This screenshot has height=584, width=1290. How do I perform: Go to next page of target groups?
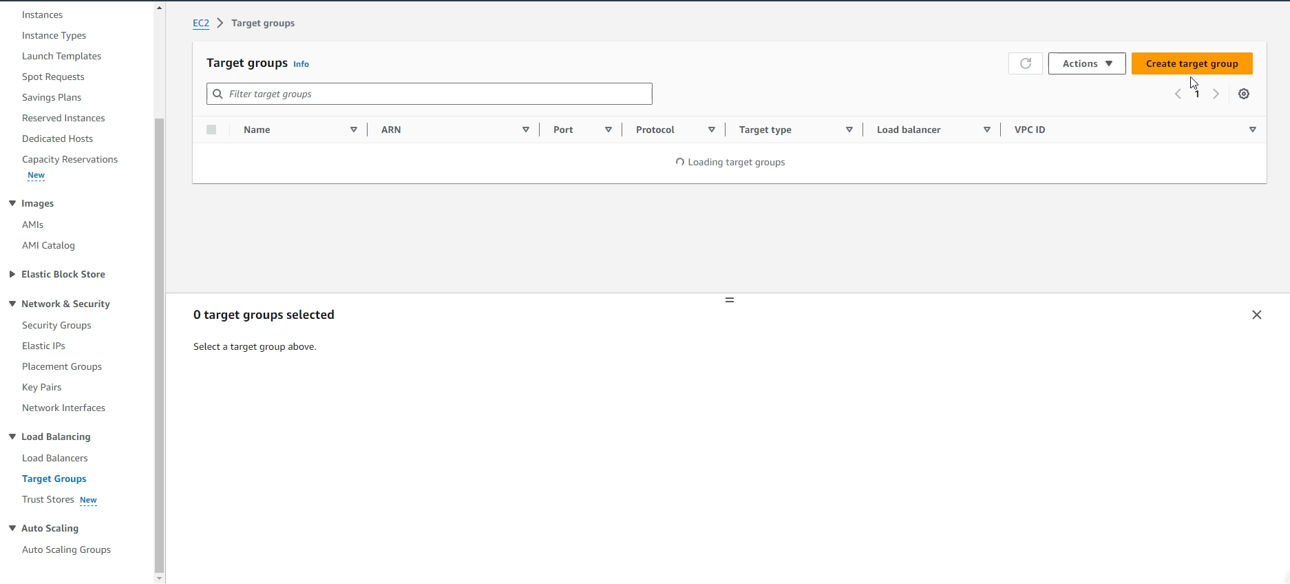point(1216,94)
